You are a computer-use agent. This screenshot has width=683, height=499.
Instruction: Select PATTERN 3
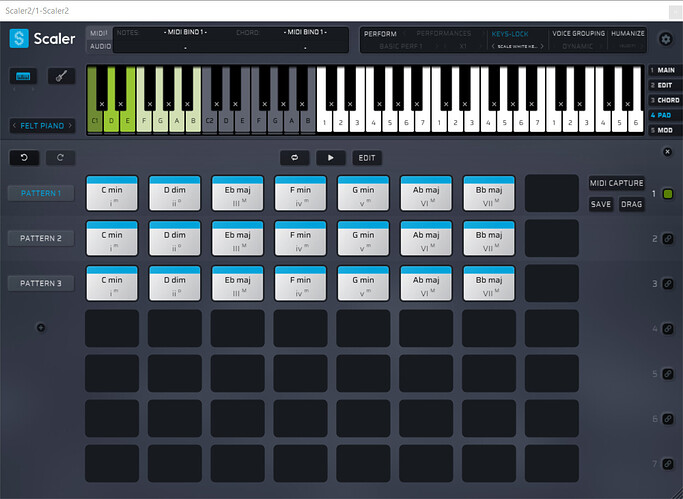pyautogui.click(x=41, y=283)
